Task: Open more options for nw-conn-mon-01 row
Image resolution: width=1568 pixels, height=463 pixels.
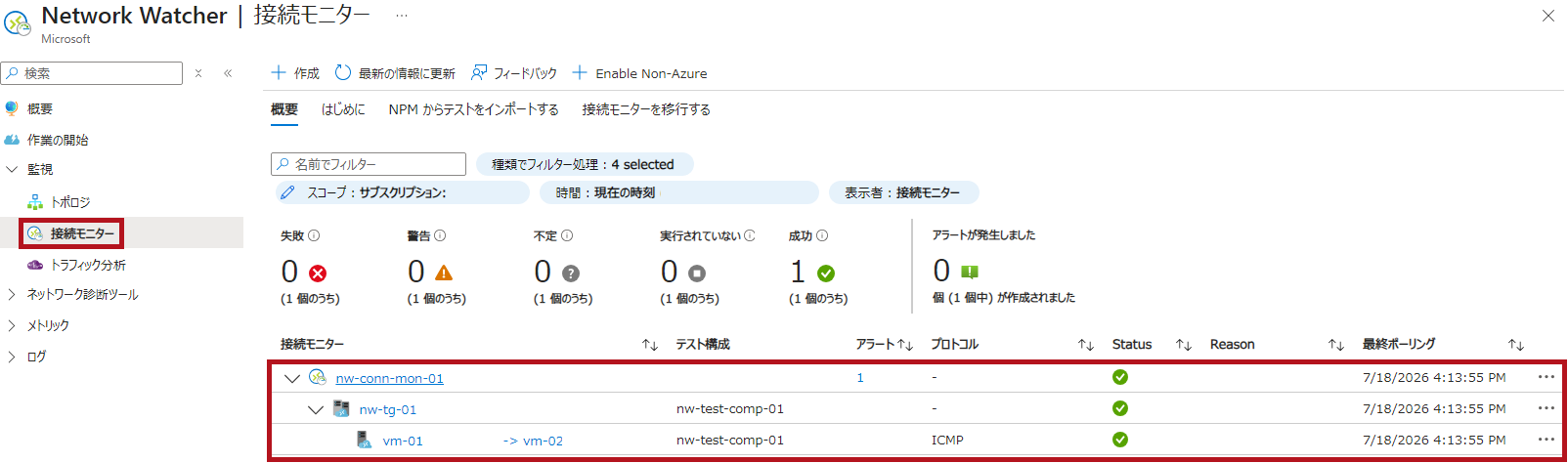Action: click(1546, 377)
